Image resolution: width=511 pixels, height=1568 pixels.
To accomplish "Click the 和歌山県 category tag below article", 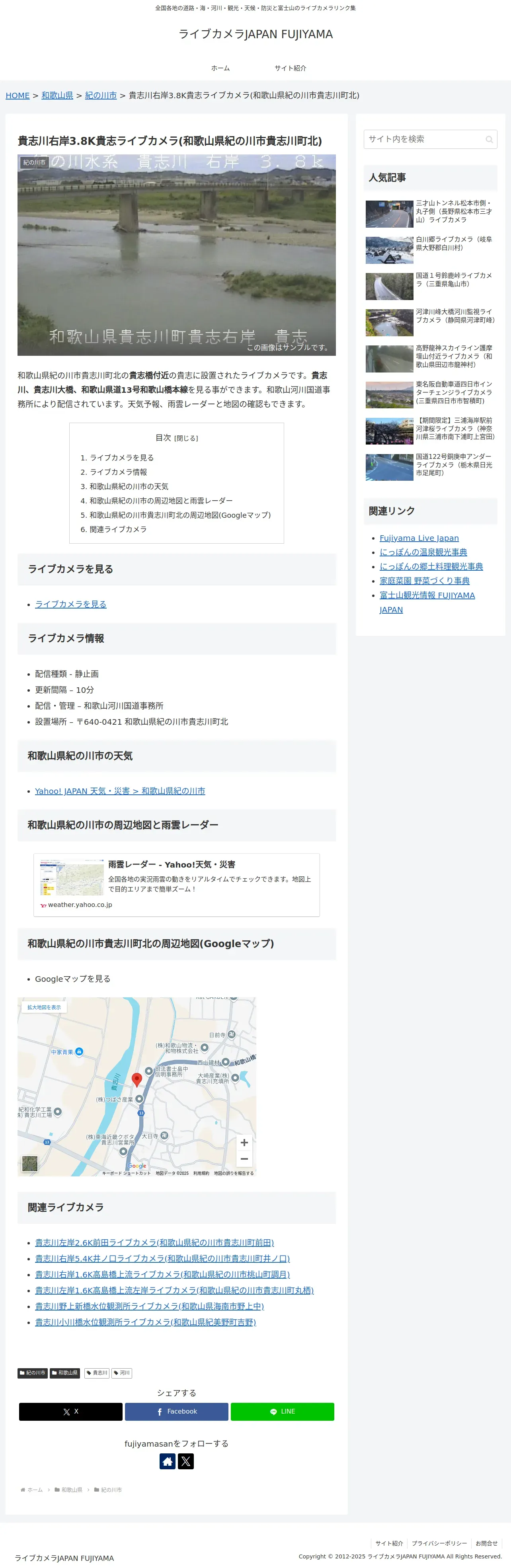I will click(64, 1373).
